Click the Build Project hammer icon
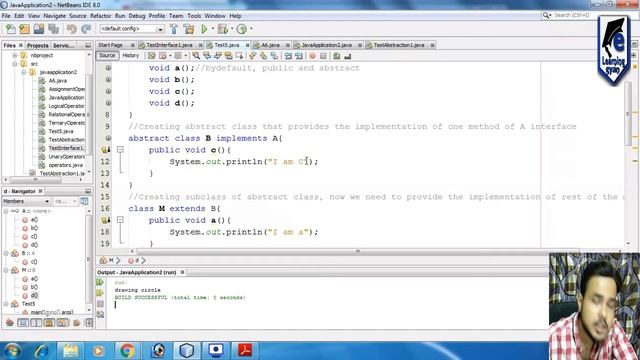The image size is (640, 360). 174,29
